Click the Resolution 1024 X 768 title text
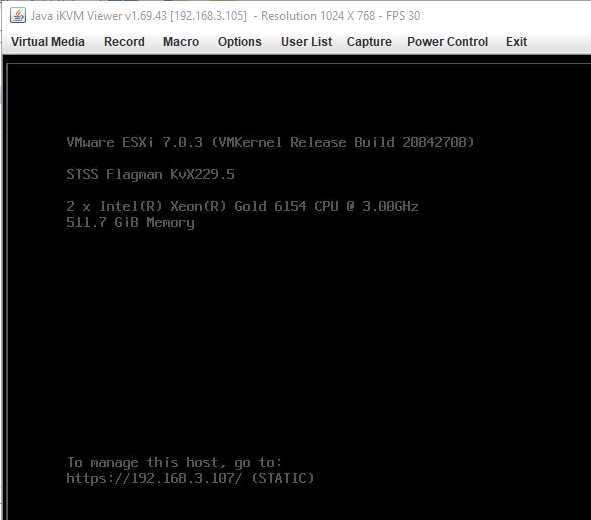Image resolution: width=591 pixels, height=520 pixels. click(318, 16)
